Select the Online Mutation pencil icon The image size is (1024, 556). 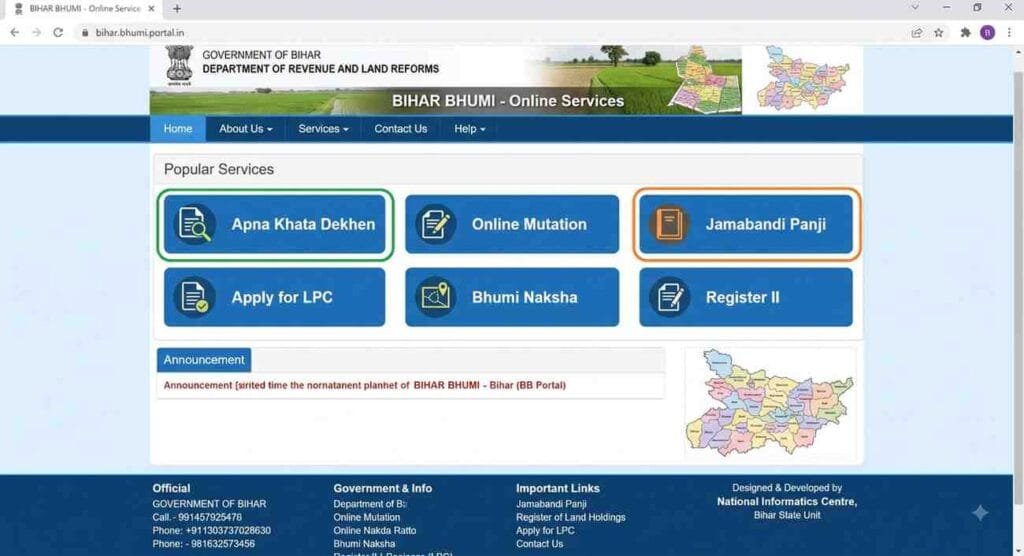pos(435,224)
